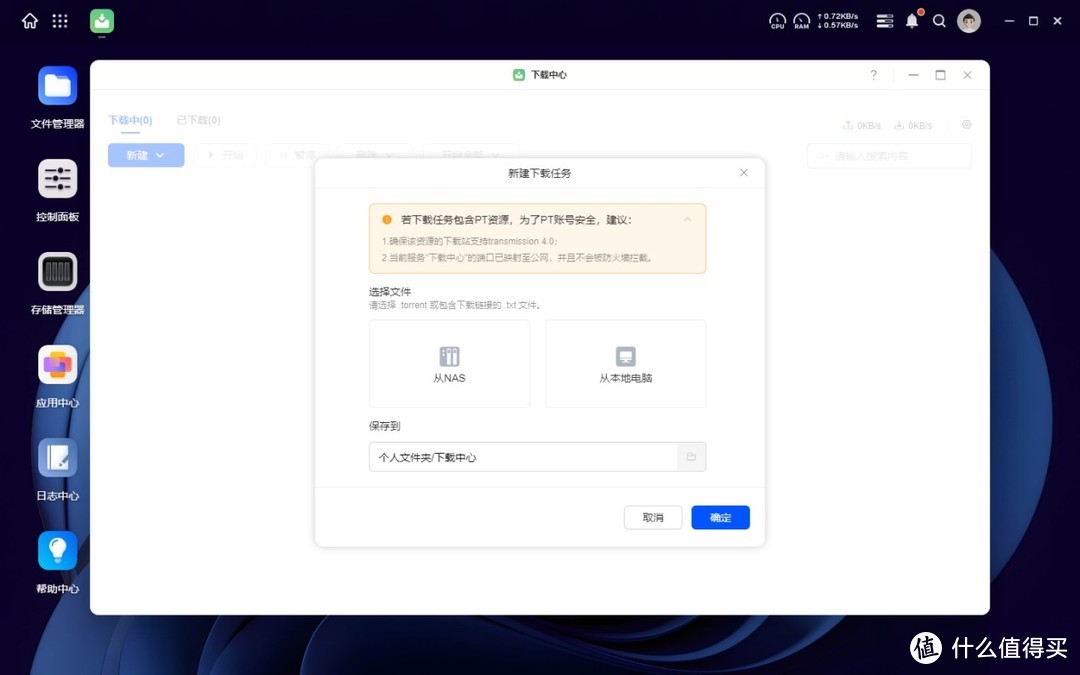Confirm the task with 确定 button
This screenshot has height=675, width=1080.
coord(720,517)
